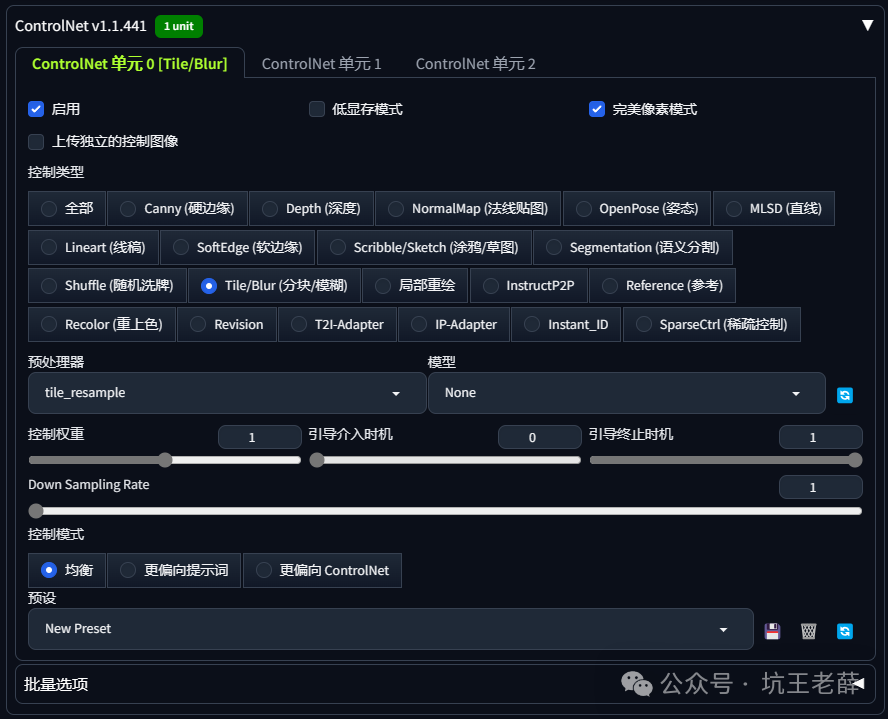Delete the preset with the trash icon
This screenshot has width=888, height=719.
808,631
